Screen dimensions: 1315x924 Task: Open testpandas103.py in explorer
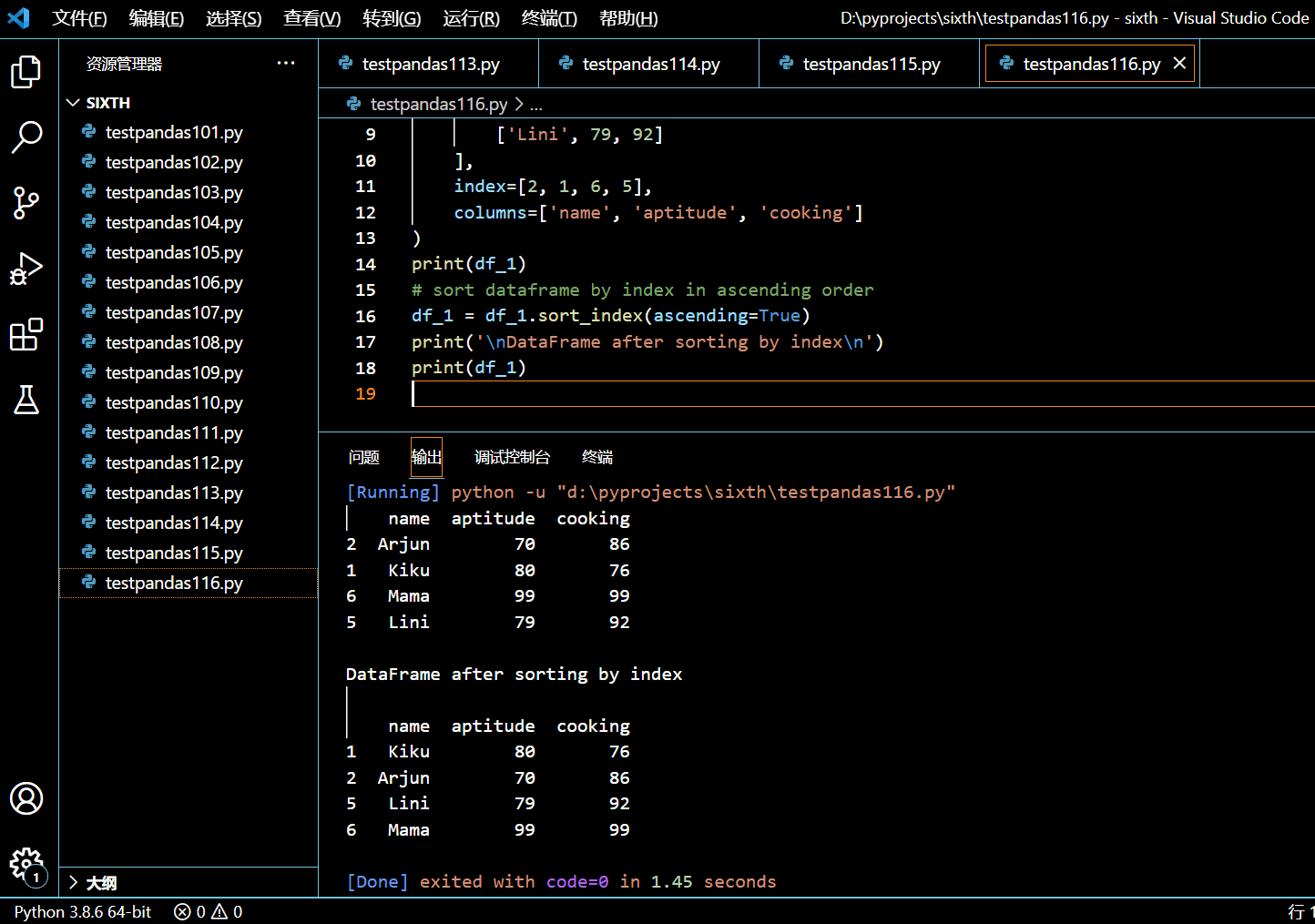click(189, 192)
